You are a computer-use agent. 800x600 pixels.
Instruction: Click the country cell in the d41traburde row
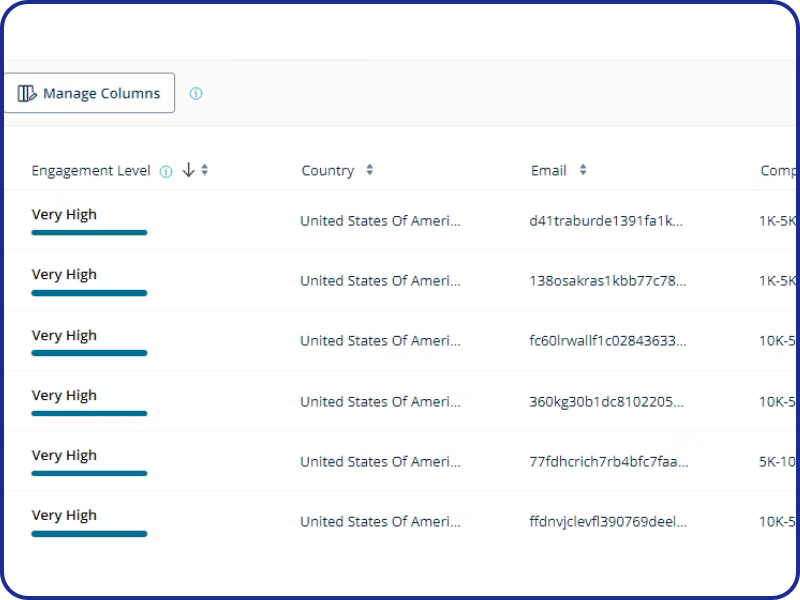pos(380,220)
